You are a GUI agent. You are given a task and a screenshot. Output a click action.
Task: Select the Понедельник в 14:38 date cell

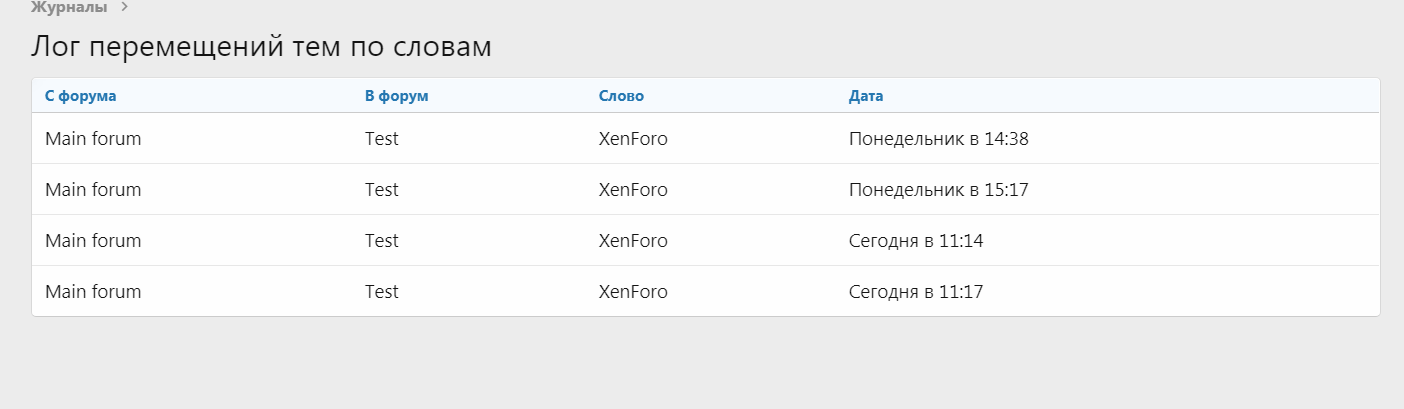[938, 139]
